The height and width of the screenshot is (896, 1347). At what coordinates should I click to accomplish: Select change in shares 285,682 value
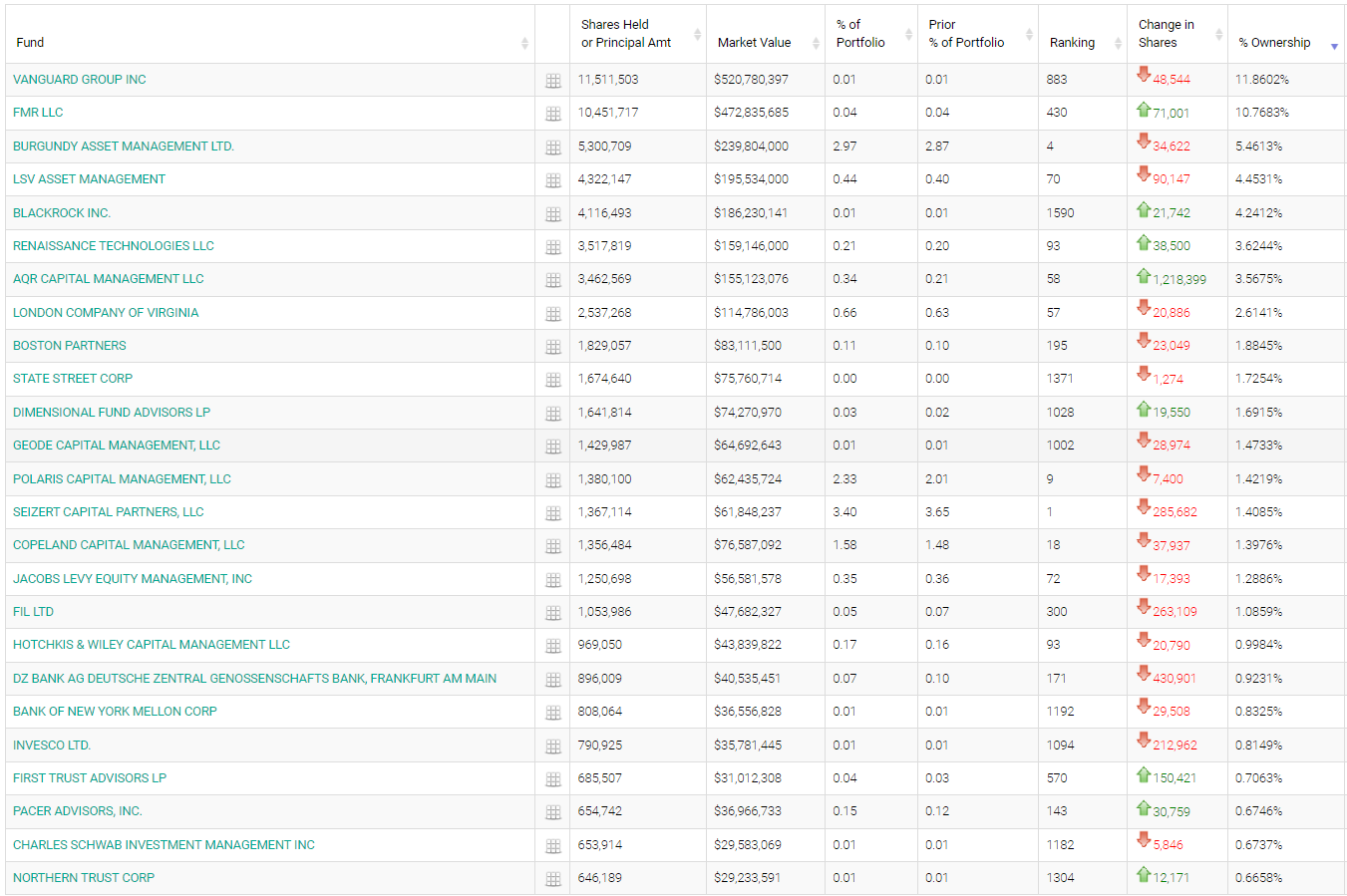(1176, 512)
